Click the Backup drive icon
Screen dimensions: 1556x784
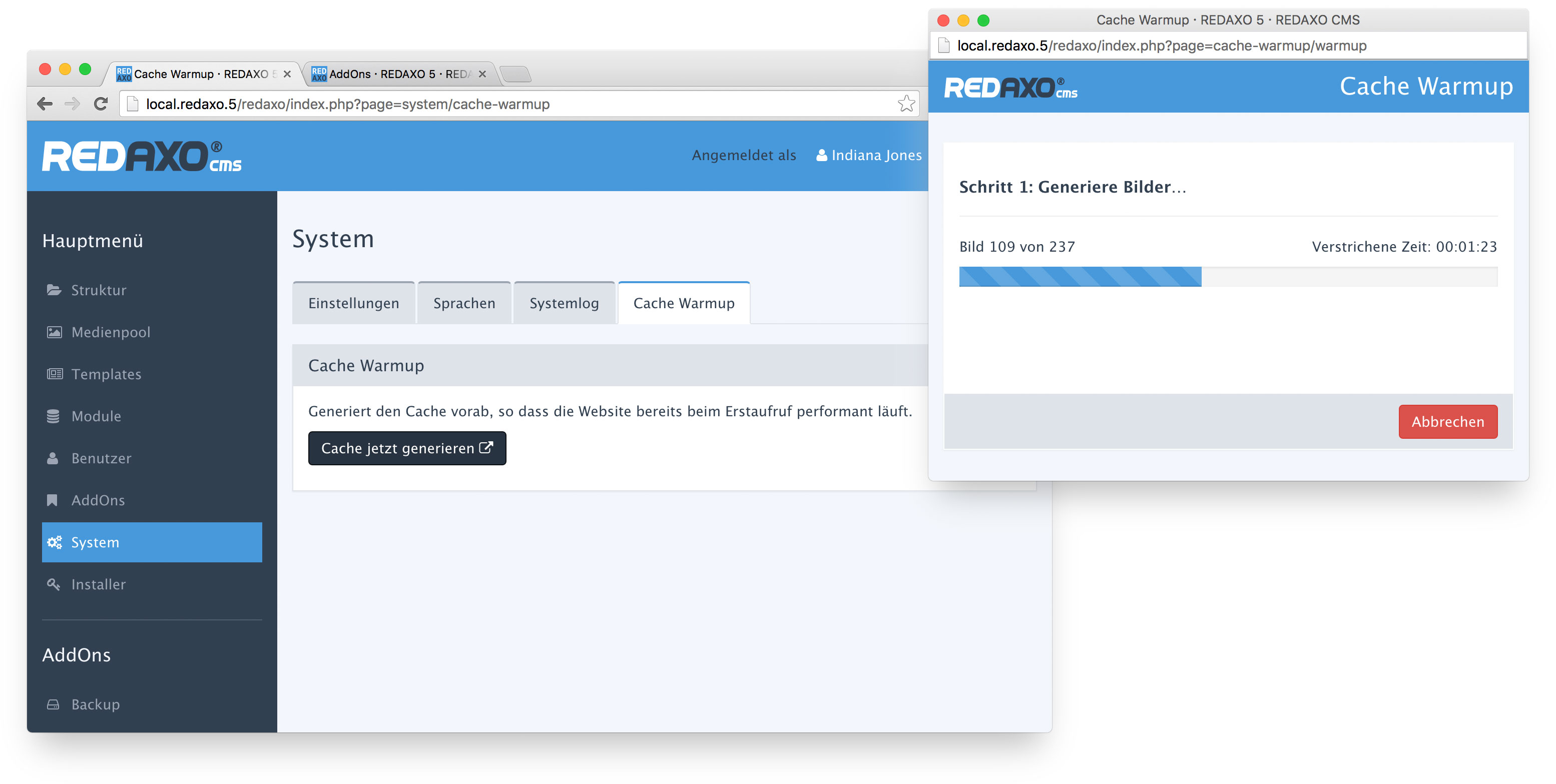53,704
